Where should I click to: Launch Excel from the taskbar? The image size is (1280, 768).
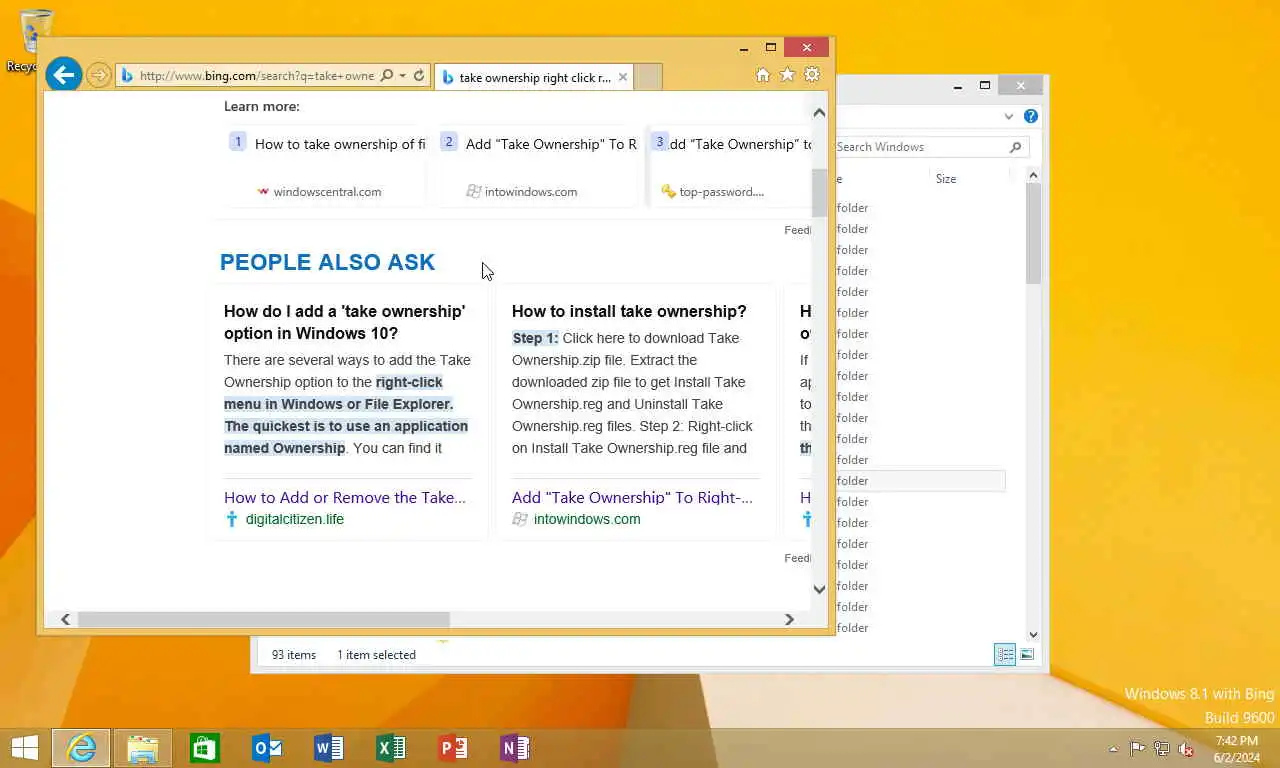pyautogui.click(x=391, y=748)
